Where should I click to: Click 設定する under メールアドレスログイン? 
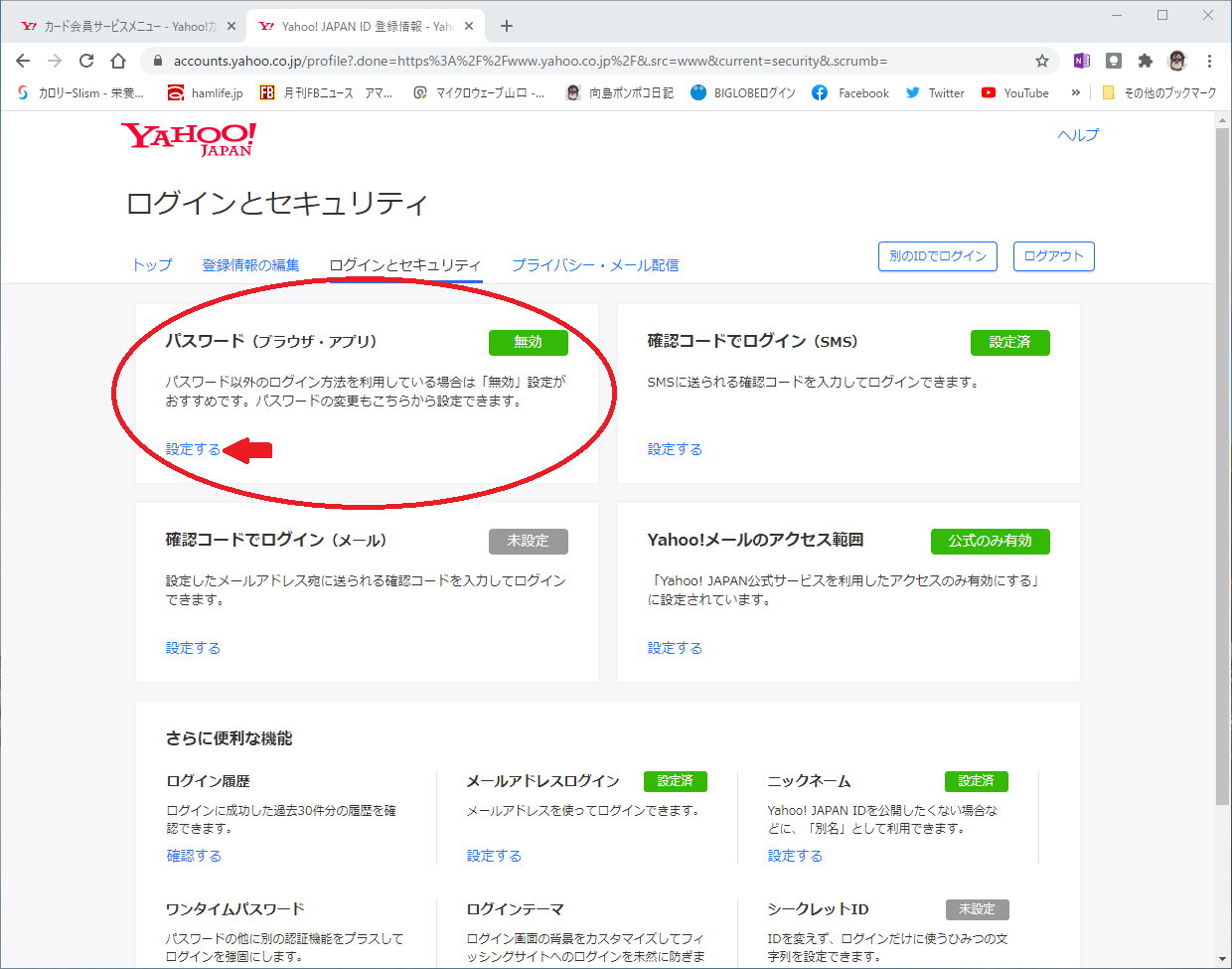(x=494, y=856)
